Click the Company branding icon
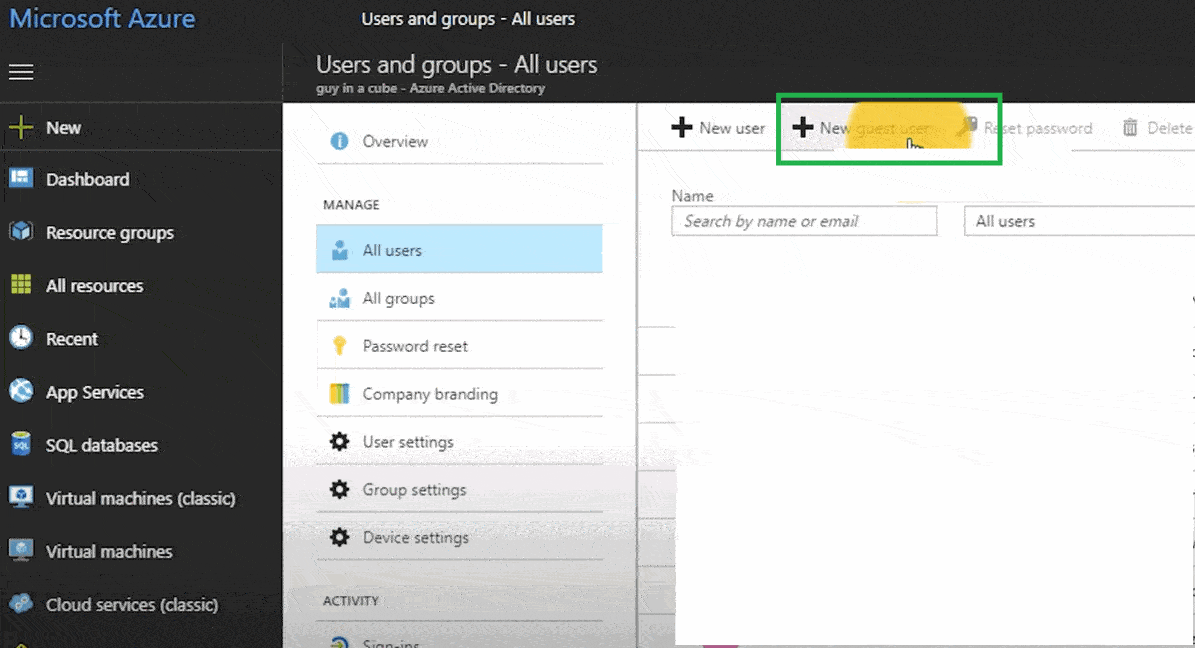Viewport: 1195px width, 648px height. (339, 394)
